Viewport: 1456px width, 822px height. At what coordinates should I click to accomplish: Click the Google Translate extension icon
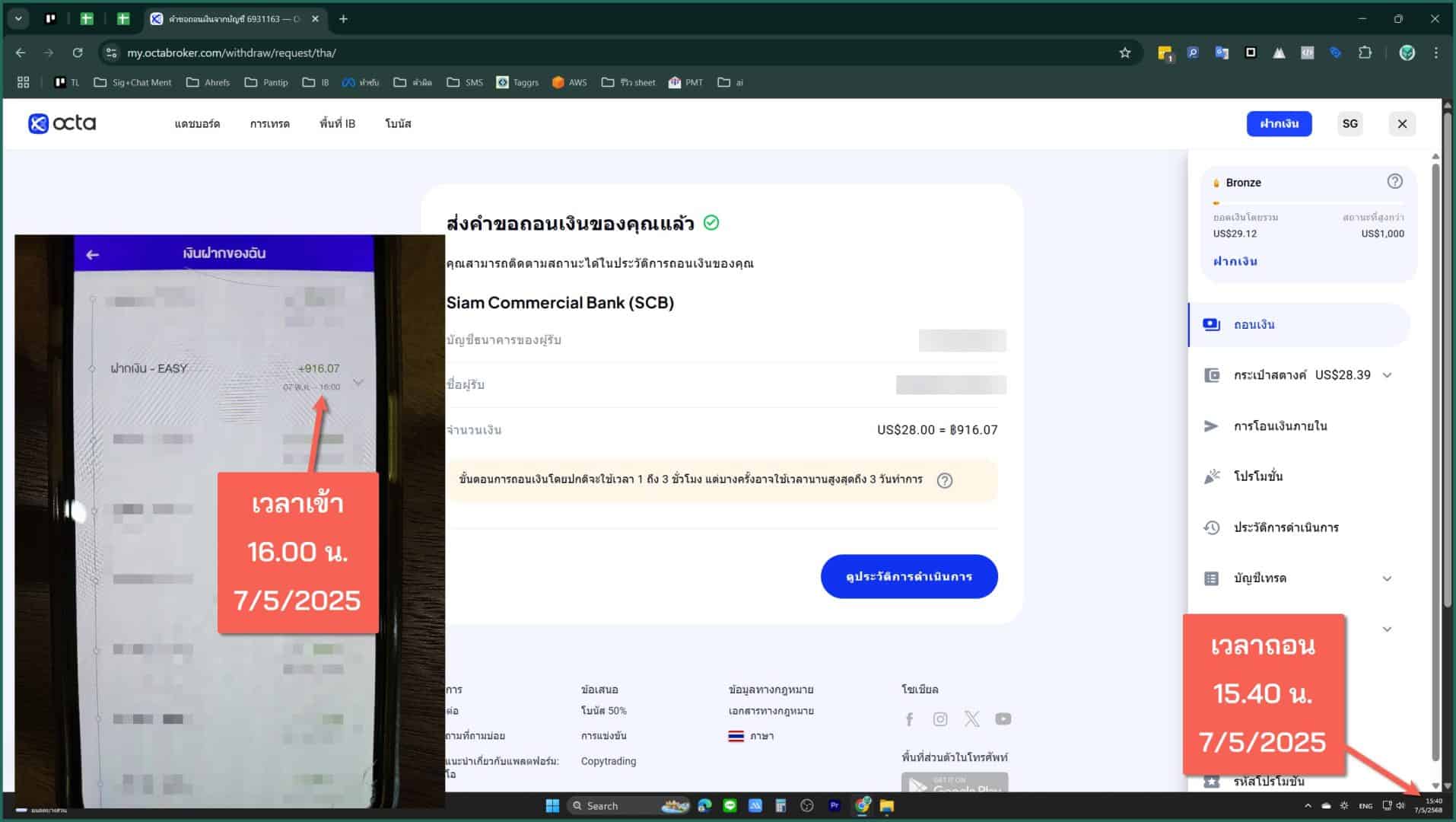click(1222, 53)
